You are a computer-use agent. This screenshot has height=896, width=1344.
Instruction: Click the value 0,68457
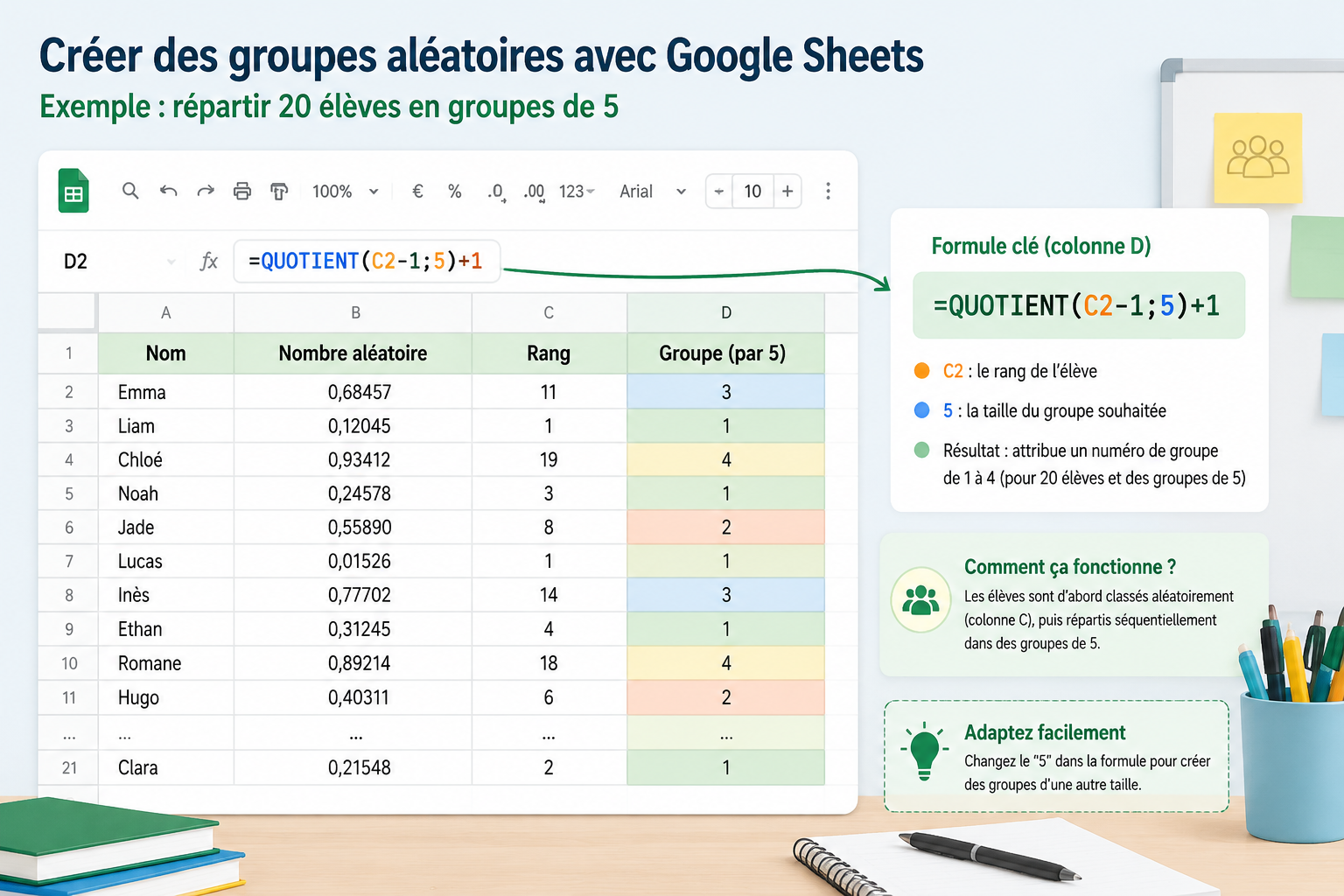(x=359, y=392)
